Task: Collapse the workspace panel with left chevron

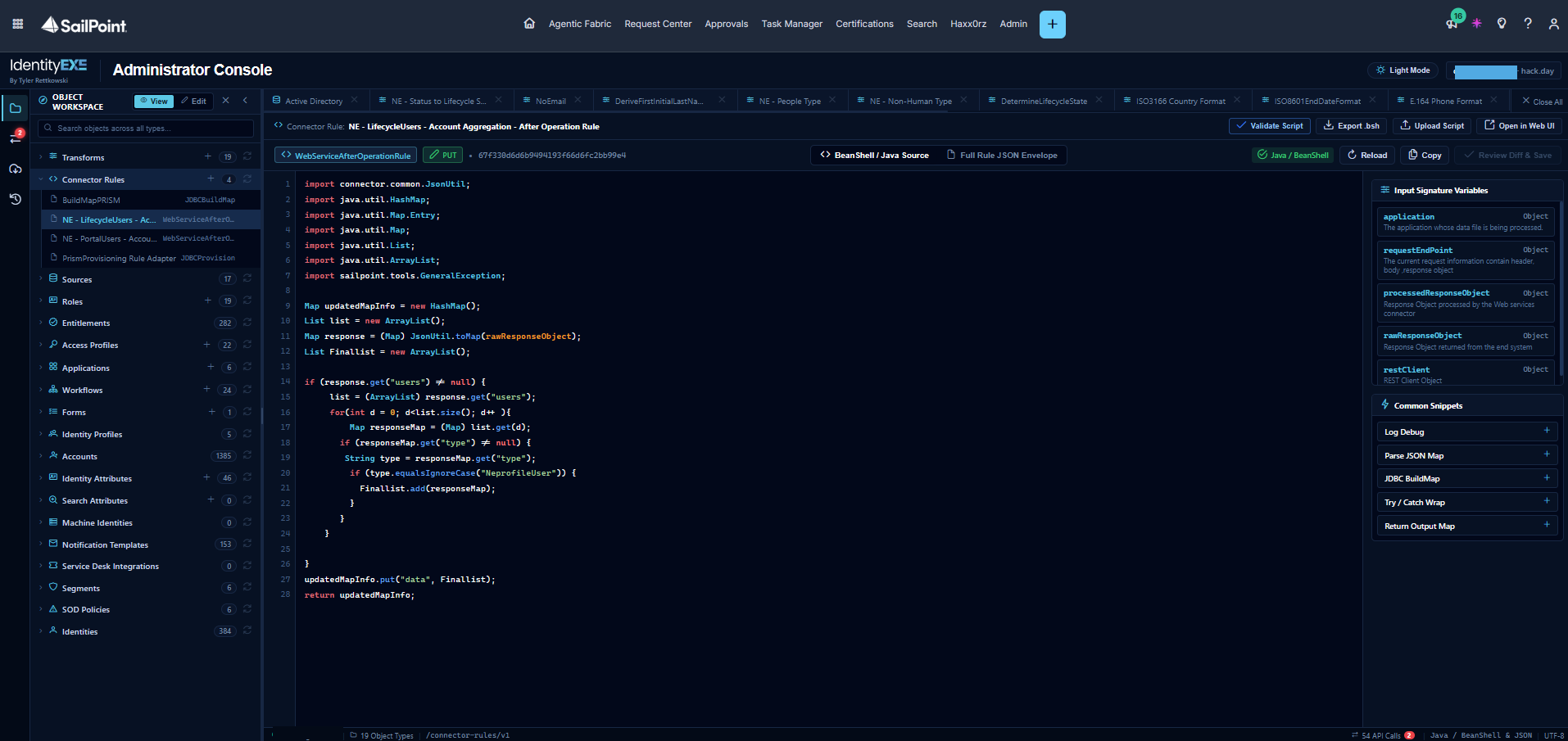Action: [245, 101]
